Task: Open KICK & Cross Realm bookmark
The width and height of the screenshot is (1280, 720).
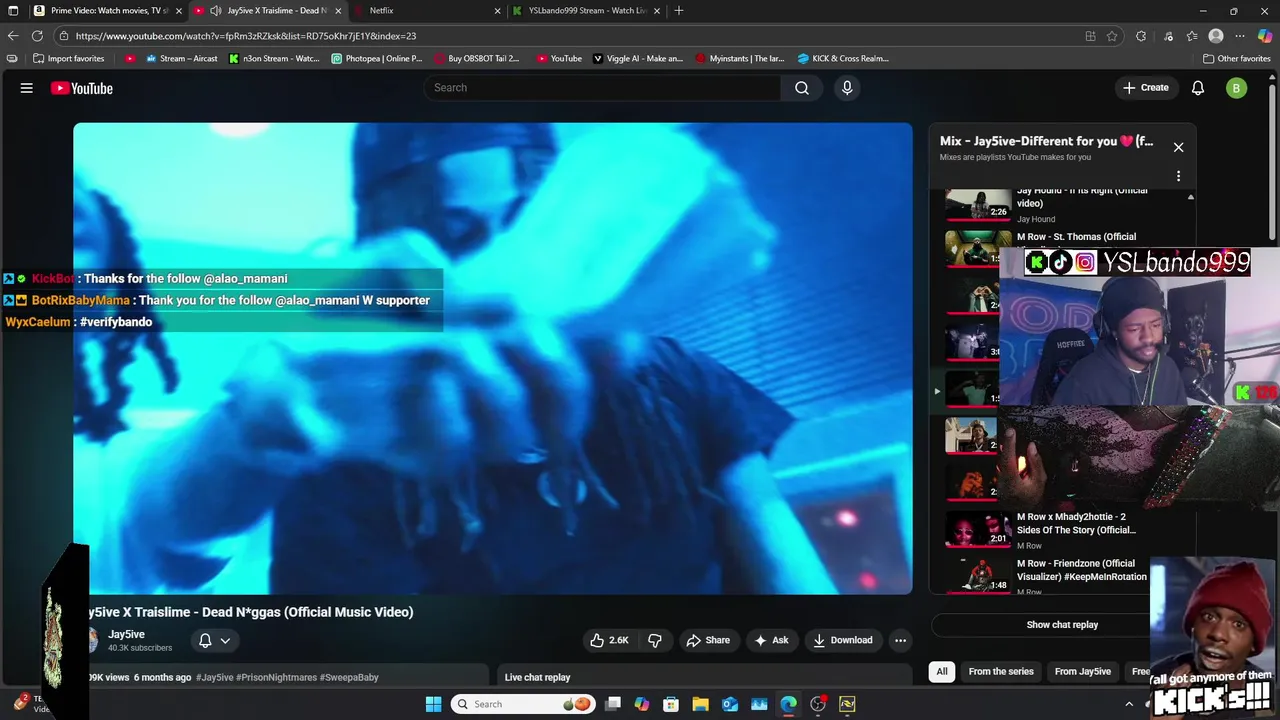Action: [843, 58]
